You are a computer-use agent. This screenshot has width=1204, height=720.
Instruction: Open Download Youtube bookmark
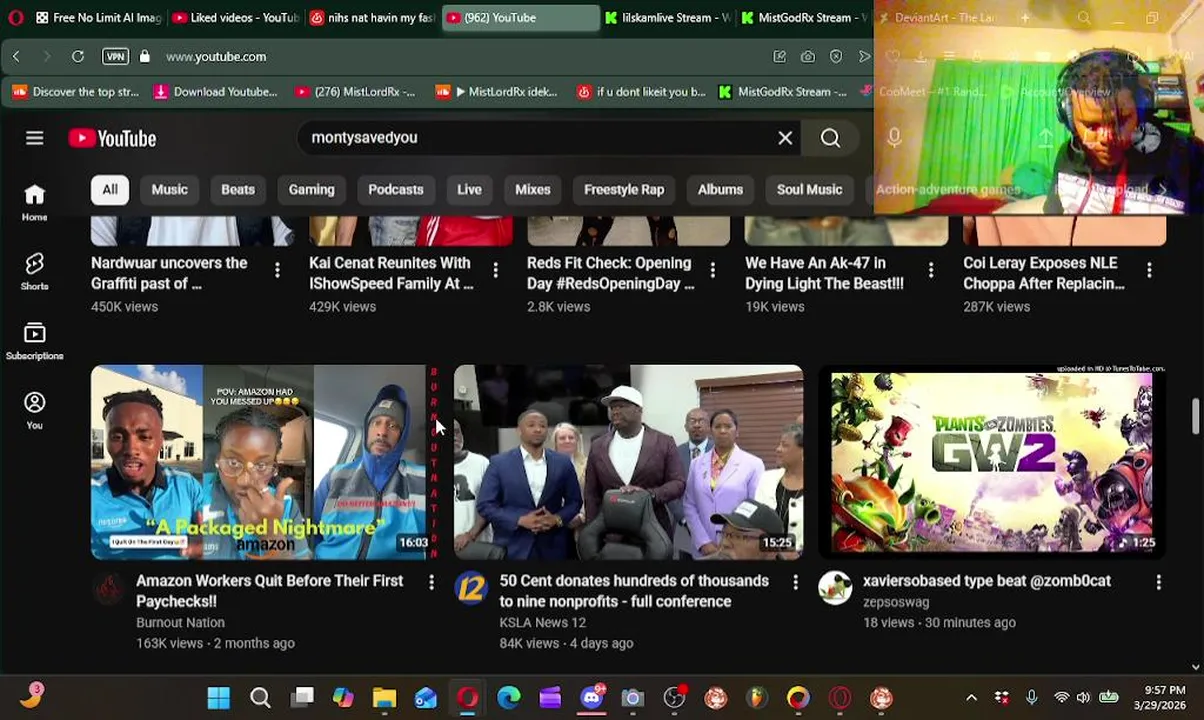[215, 92]
